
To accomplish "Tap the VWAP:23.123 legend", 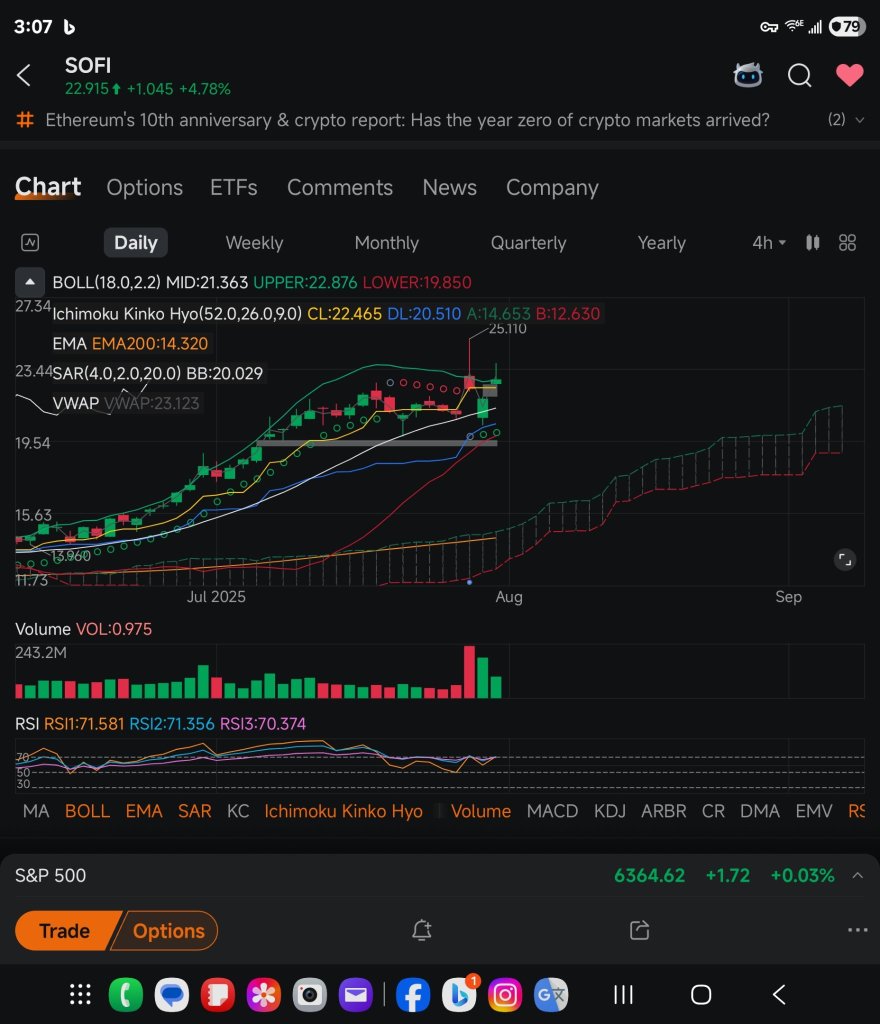I will click(x=151, y=403).
